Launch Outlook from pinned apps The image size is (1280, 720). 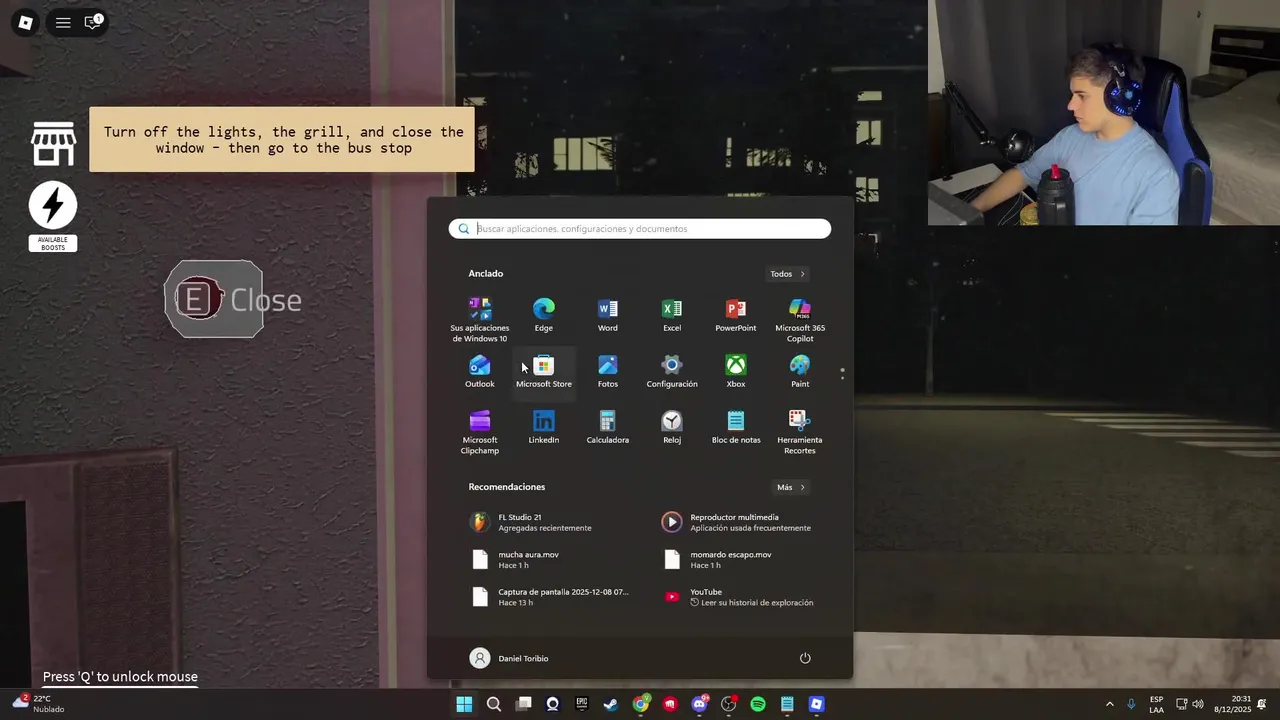pyautogui.click(x=480, y=372)
